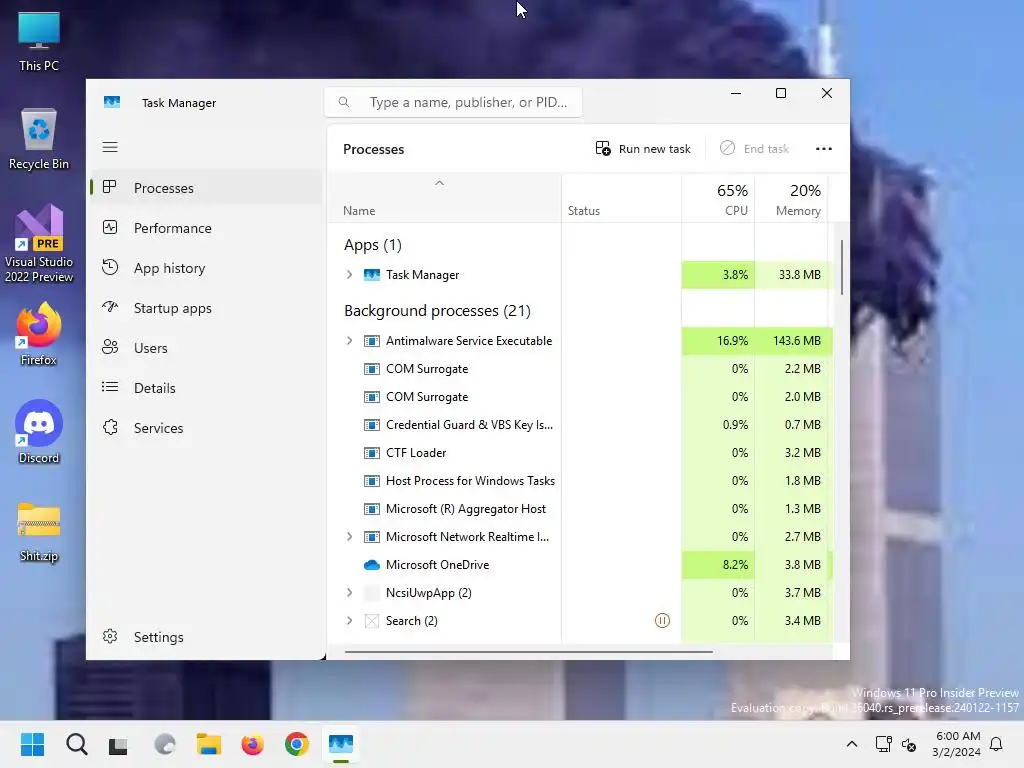This screenshot has height=768, width=1024.
Task: Open the Windows Start button
Action: (x=32, y=744)
